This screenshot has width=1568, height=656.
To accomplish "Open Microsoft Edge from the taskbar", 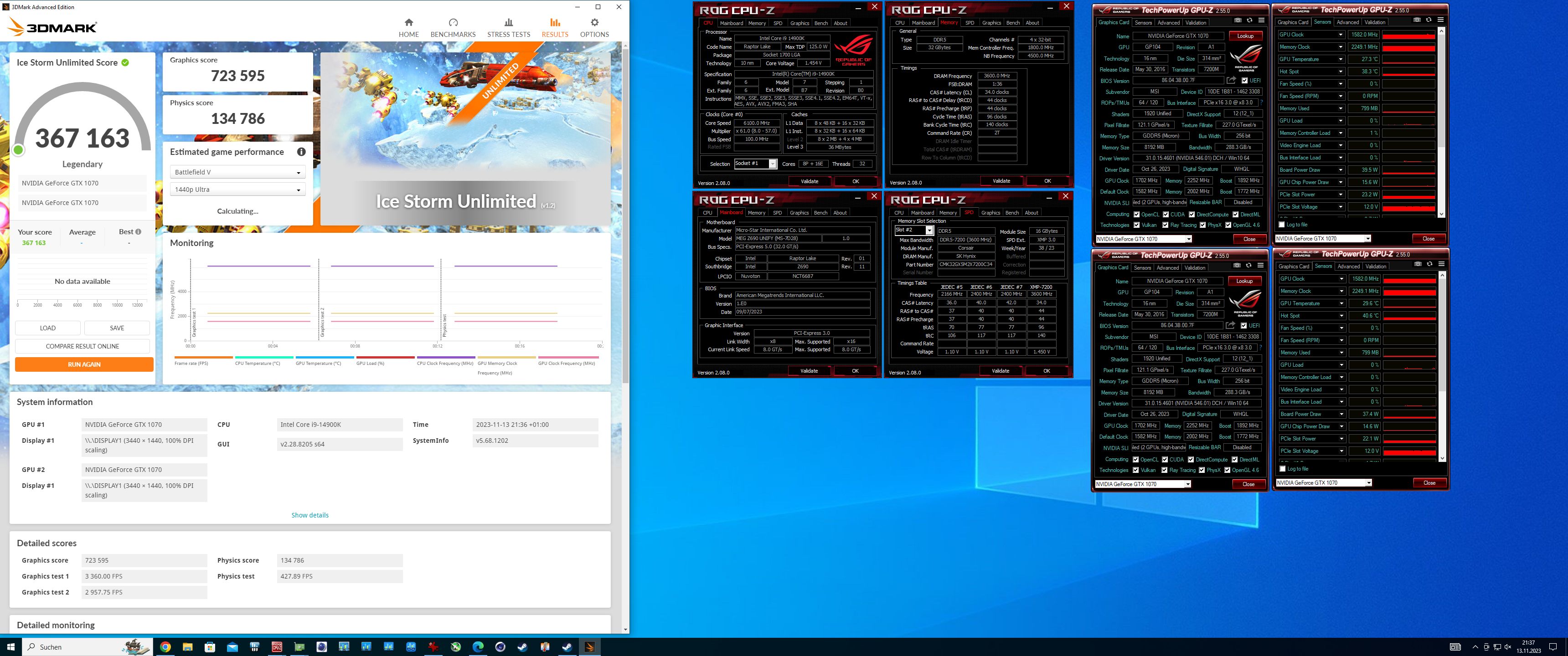I will click(478, 647).
